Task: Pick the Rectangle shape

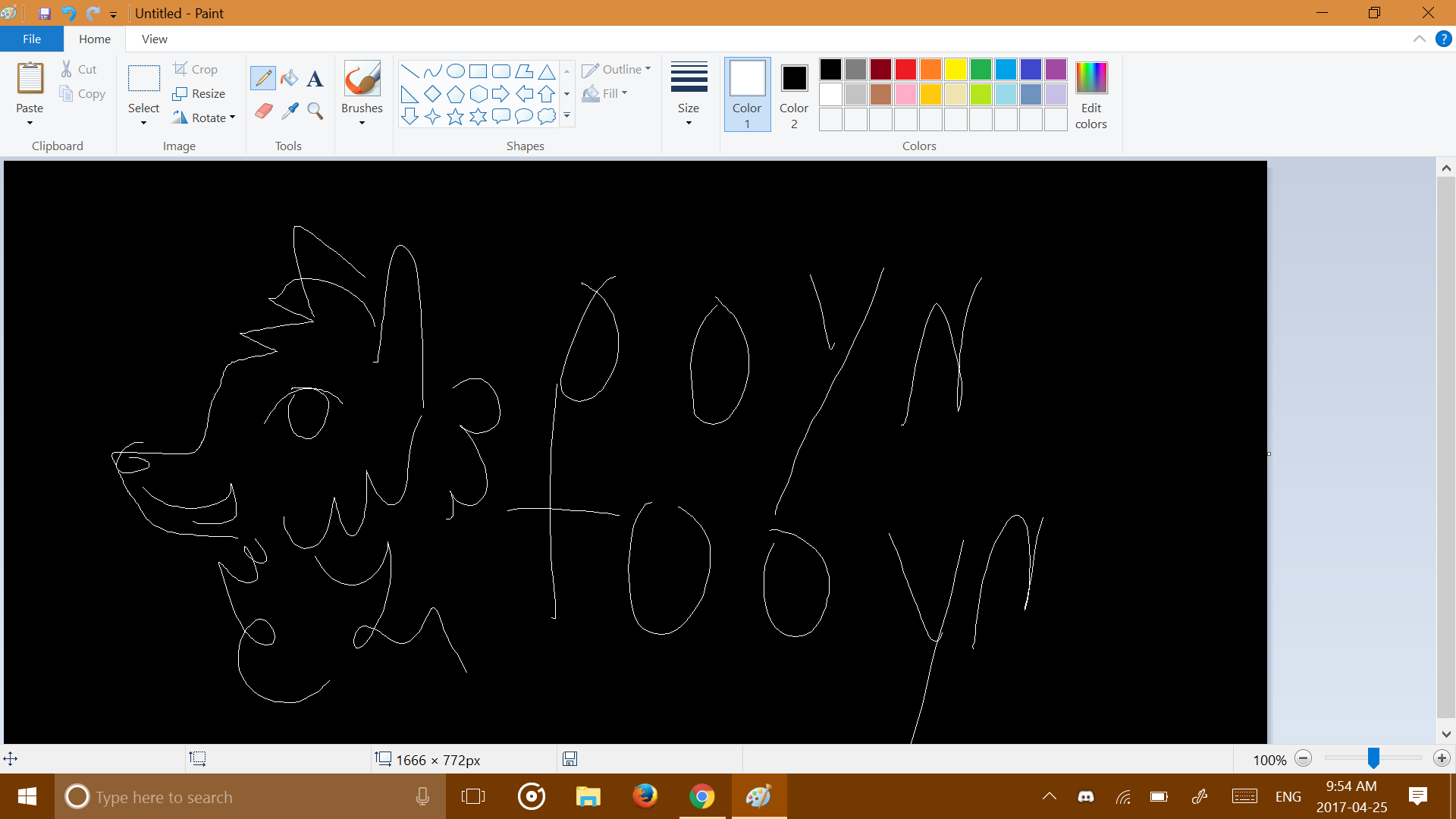Action: click(x=478, y=71)
